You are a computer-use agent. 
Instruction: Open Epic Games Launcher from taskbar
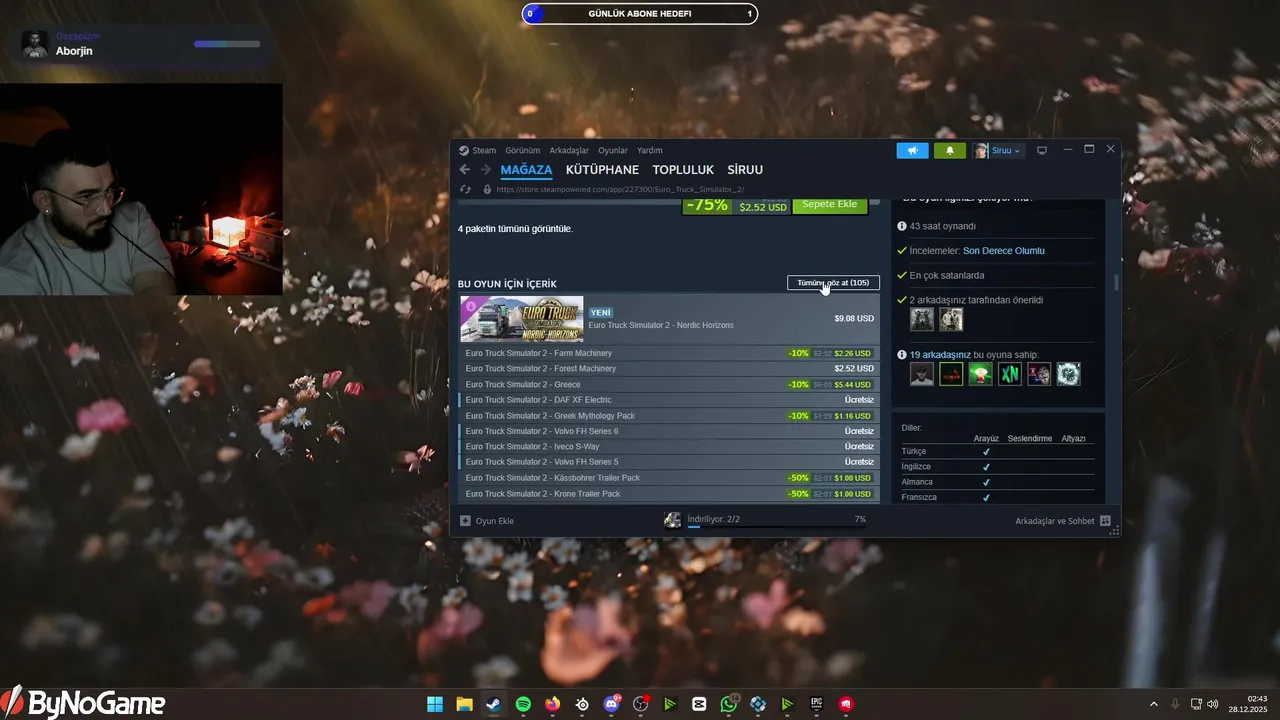[817, 704]
